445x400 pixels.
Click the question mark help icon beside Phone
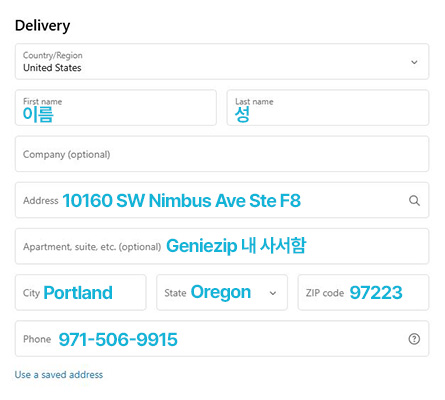tap(414, 339)
